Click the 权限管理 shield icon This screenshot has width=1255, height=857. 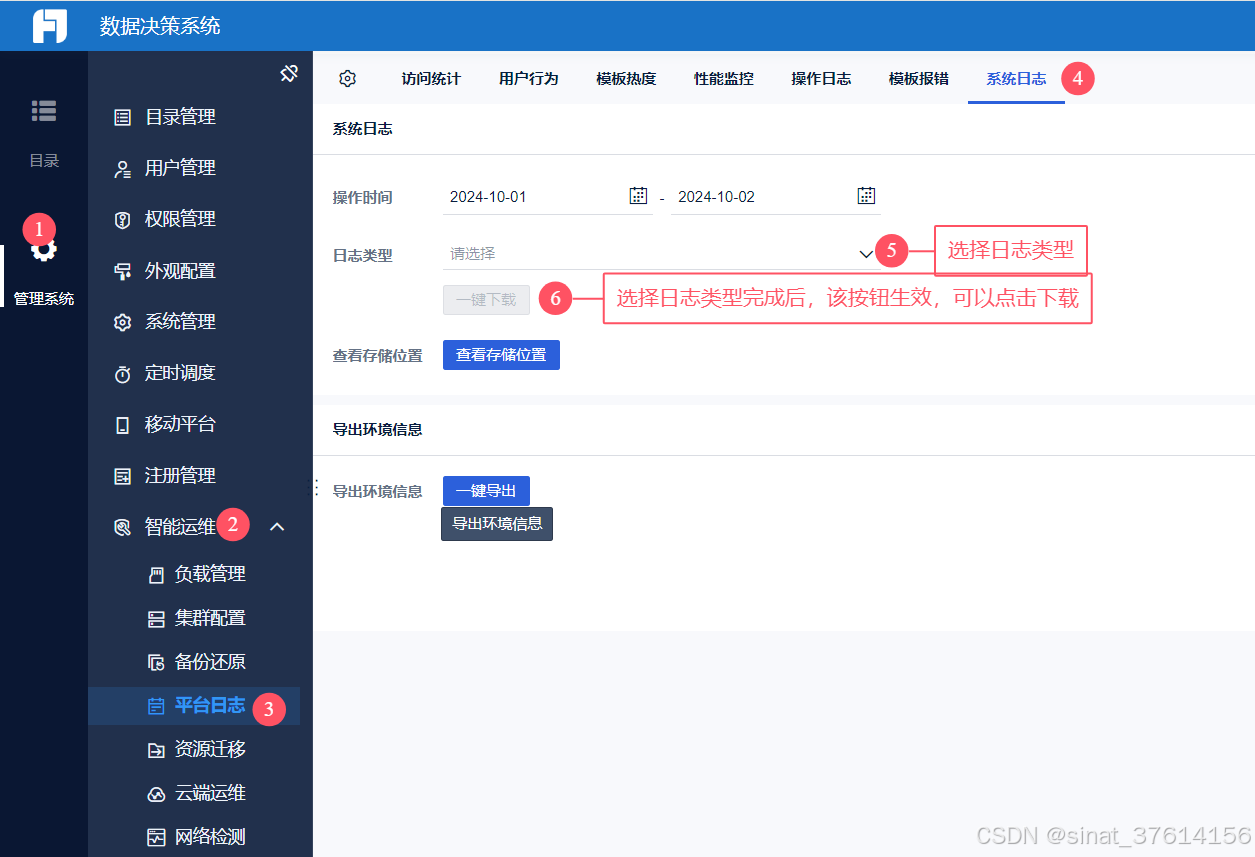coord(123,220)
